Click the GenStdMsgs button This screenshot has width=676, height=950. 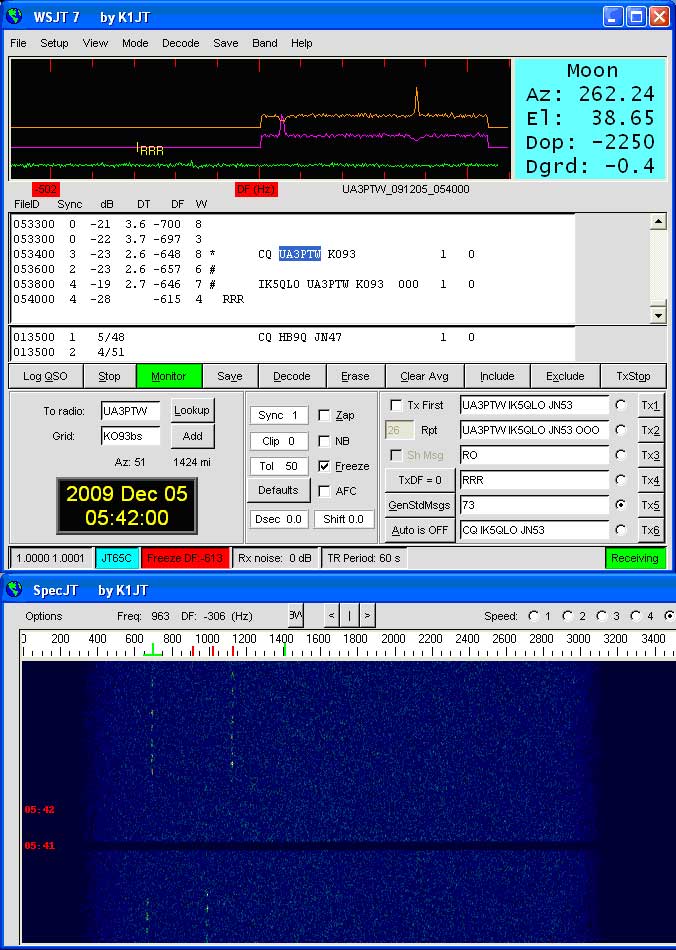coord(420,505)
